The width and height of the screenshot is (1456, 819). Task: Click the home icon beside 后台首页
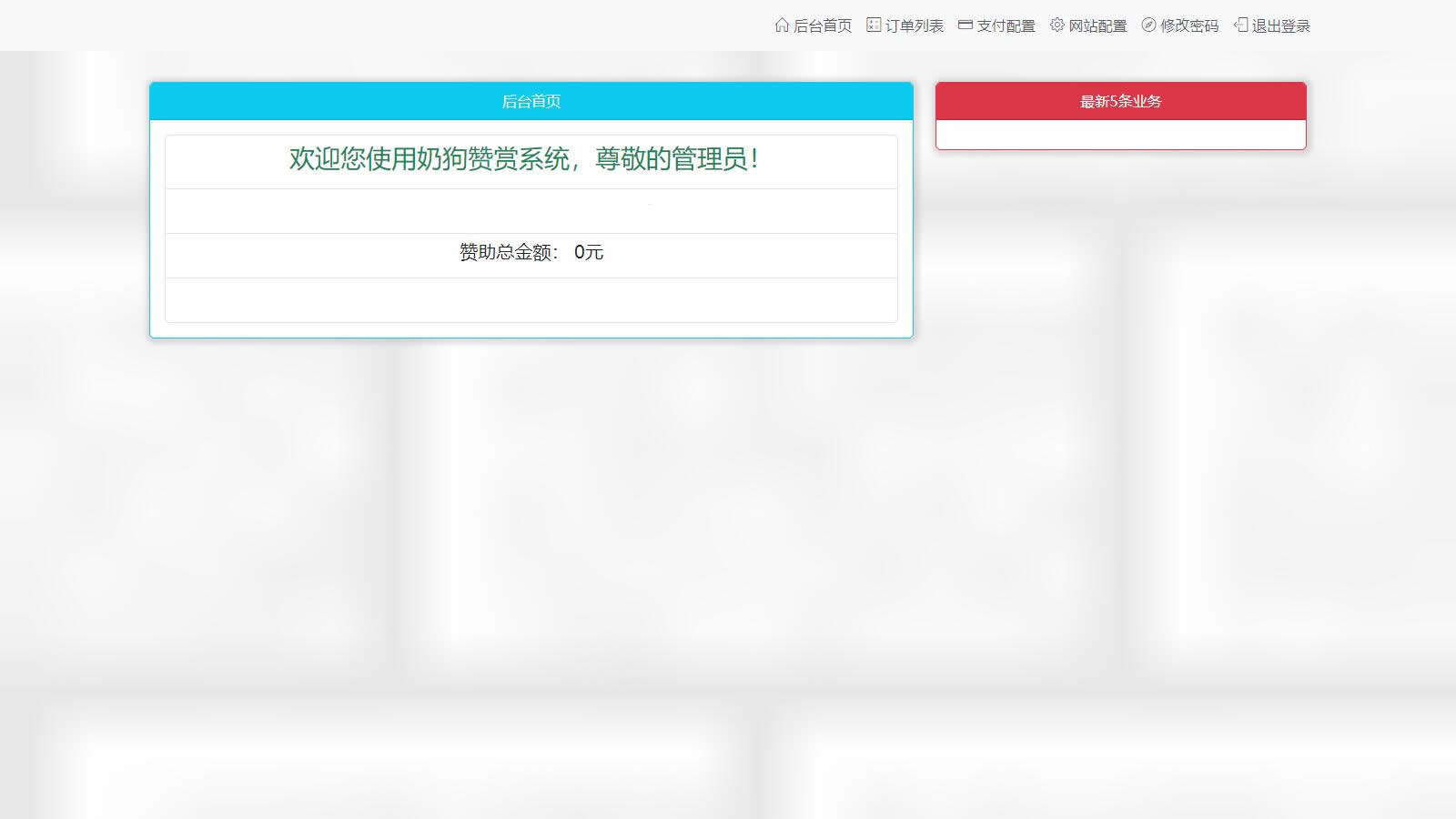point(782,25)
